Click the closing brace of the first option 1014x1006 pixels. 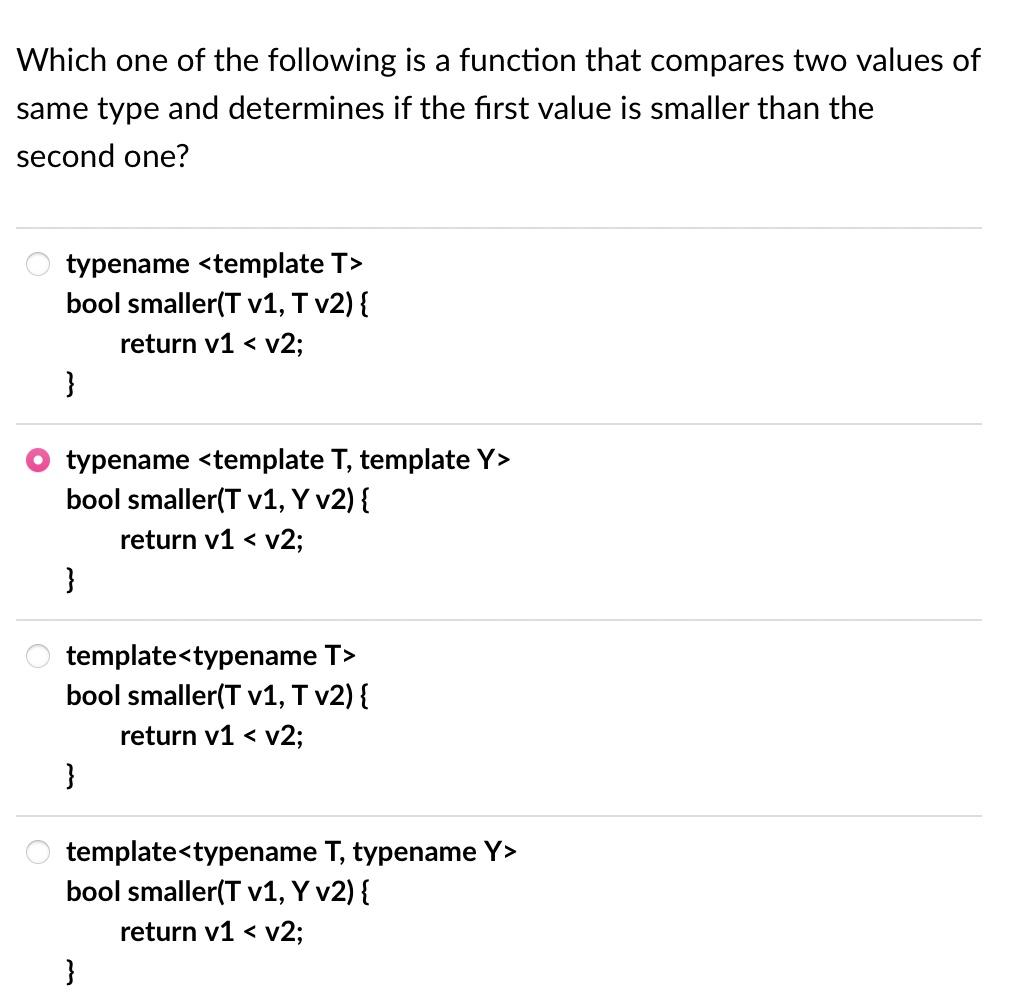pos(69,383)
